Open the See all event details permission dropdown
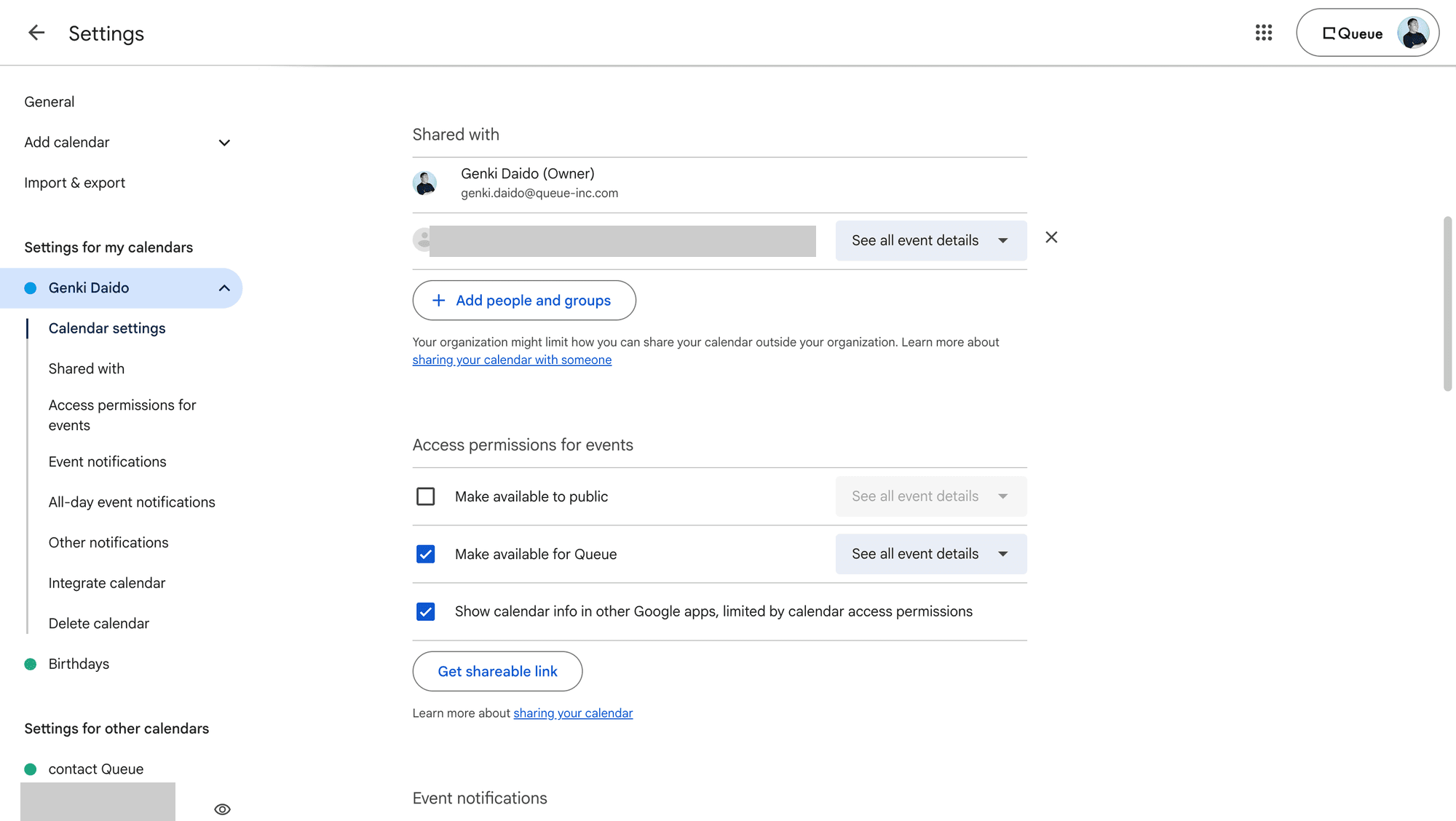The height and width of the screenshot is (821, 1456). click(930, 240)
